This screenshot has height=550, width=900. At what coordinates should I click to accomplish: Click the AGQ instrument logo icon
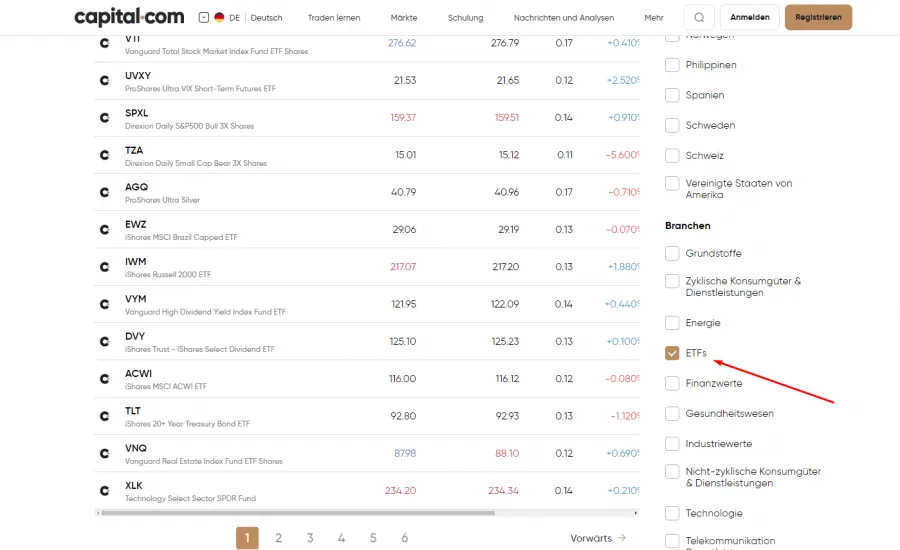pos(104,192)
